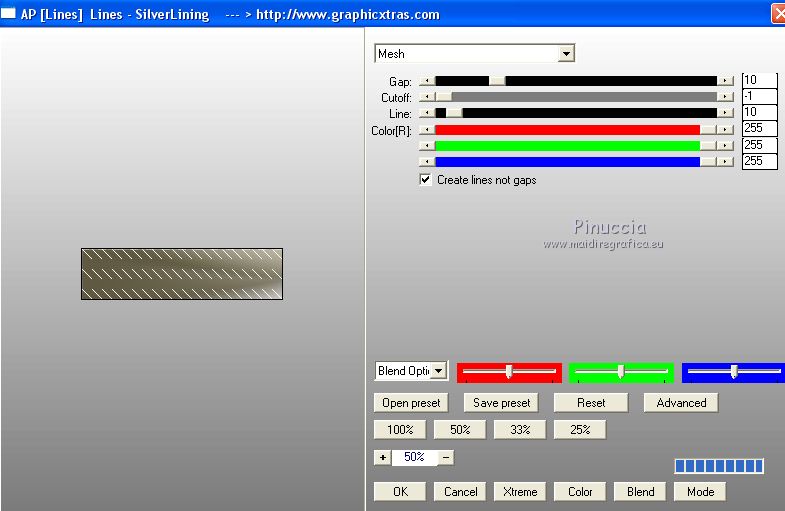
Task: Click the Open preset button
Action: point(411,403)
